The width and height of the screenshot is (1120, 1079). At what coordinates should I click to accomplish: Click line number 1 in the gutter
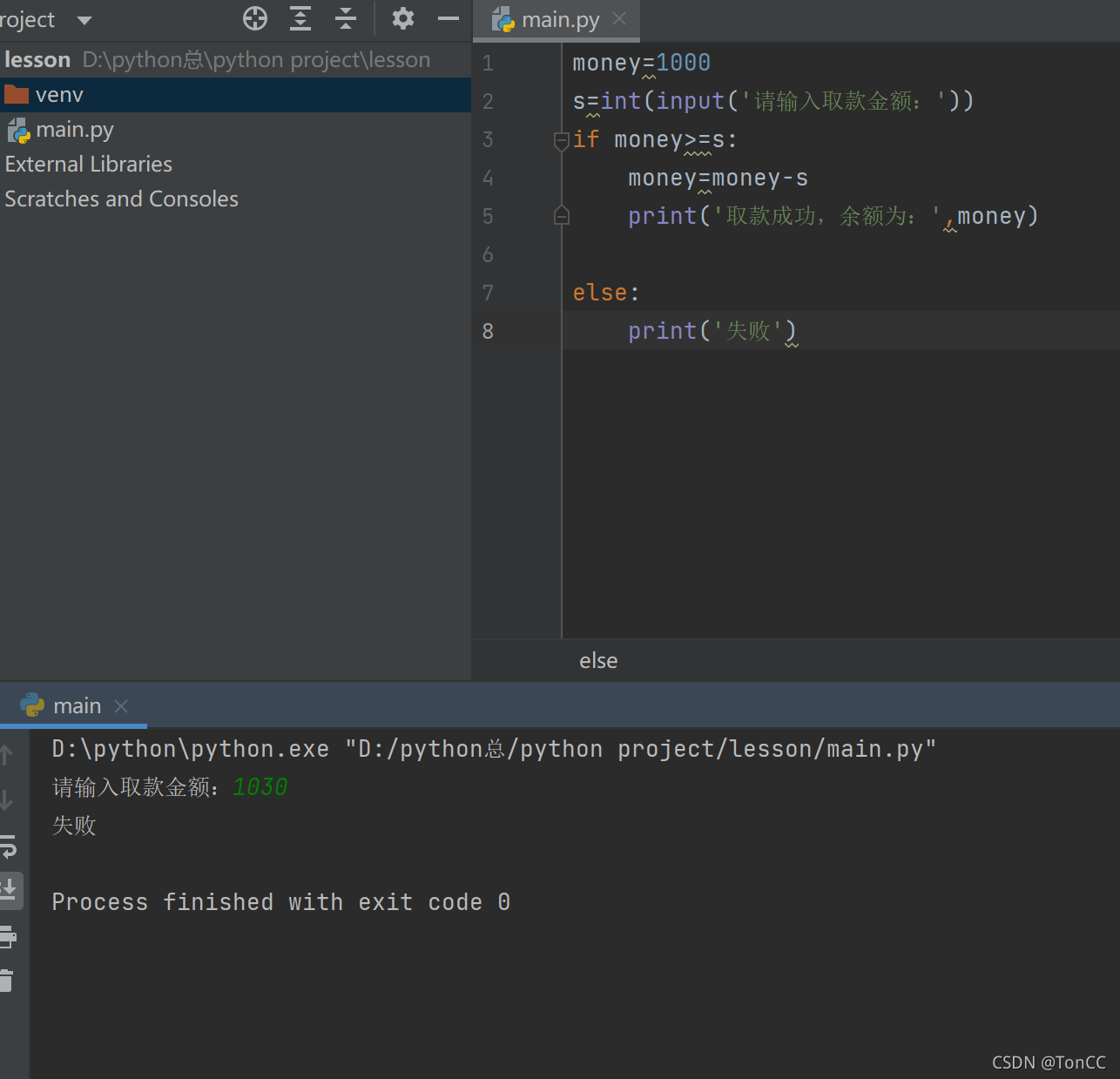coord(488,63)
